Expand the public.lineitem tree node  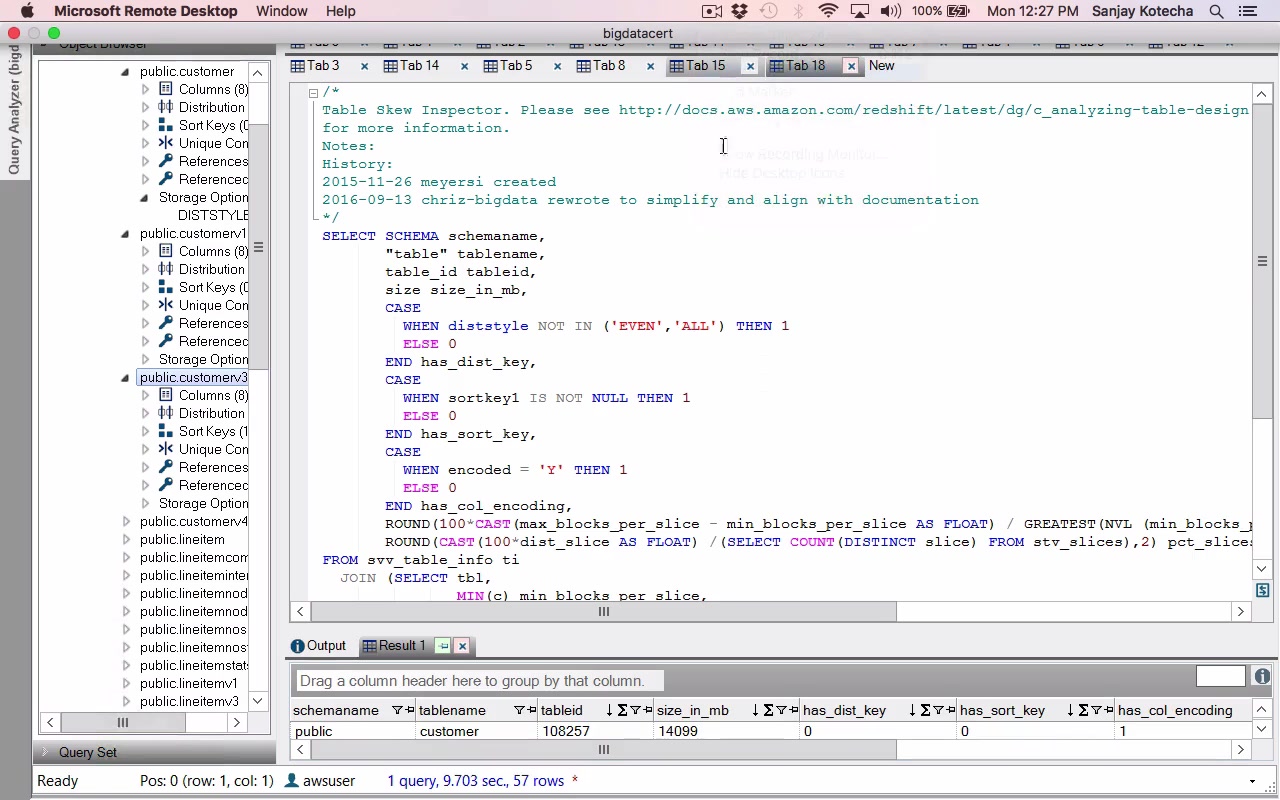point(126,540)
